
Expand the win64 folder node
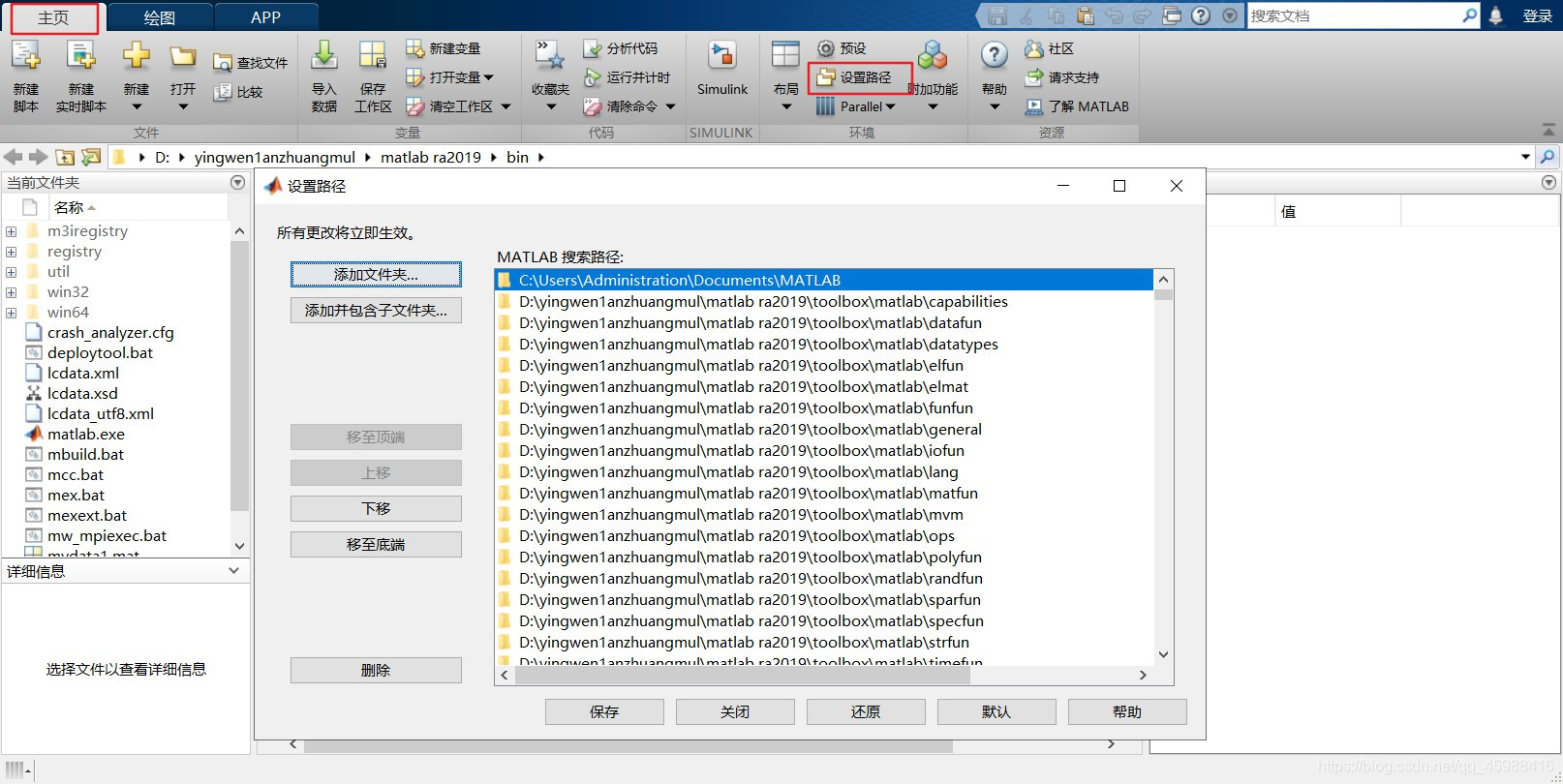[x=12, y=313]
